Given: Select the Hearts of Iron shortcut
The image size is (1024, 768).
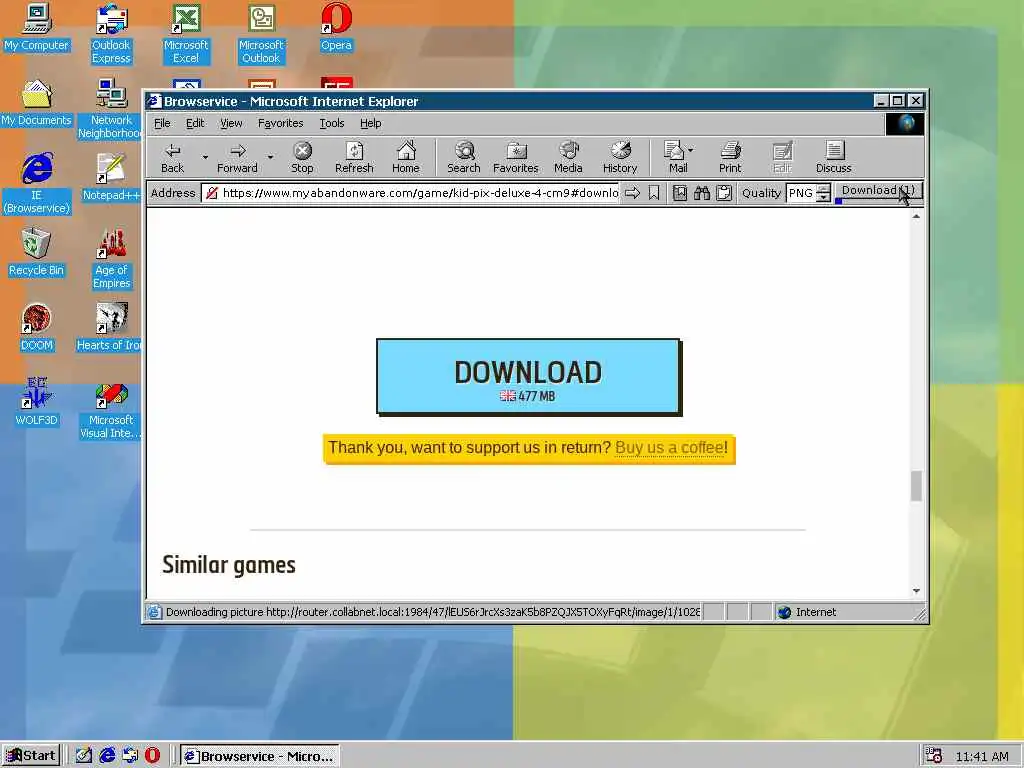Looking at the screenshot, I should (110, 328).
